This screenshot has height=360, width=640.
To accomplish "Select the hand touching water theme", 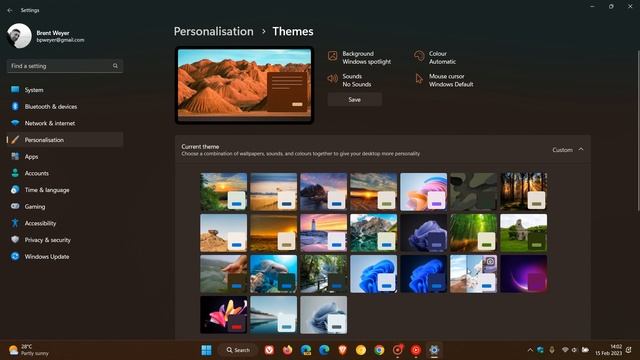I will click(x=224, y=274).
